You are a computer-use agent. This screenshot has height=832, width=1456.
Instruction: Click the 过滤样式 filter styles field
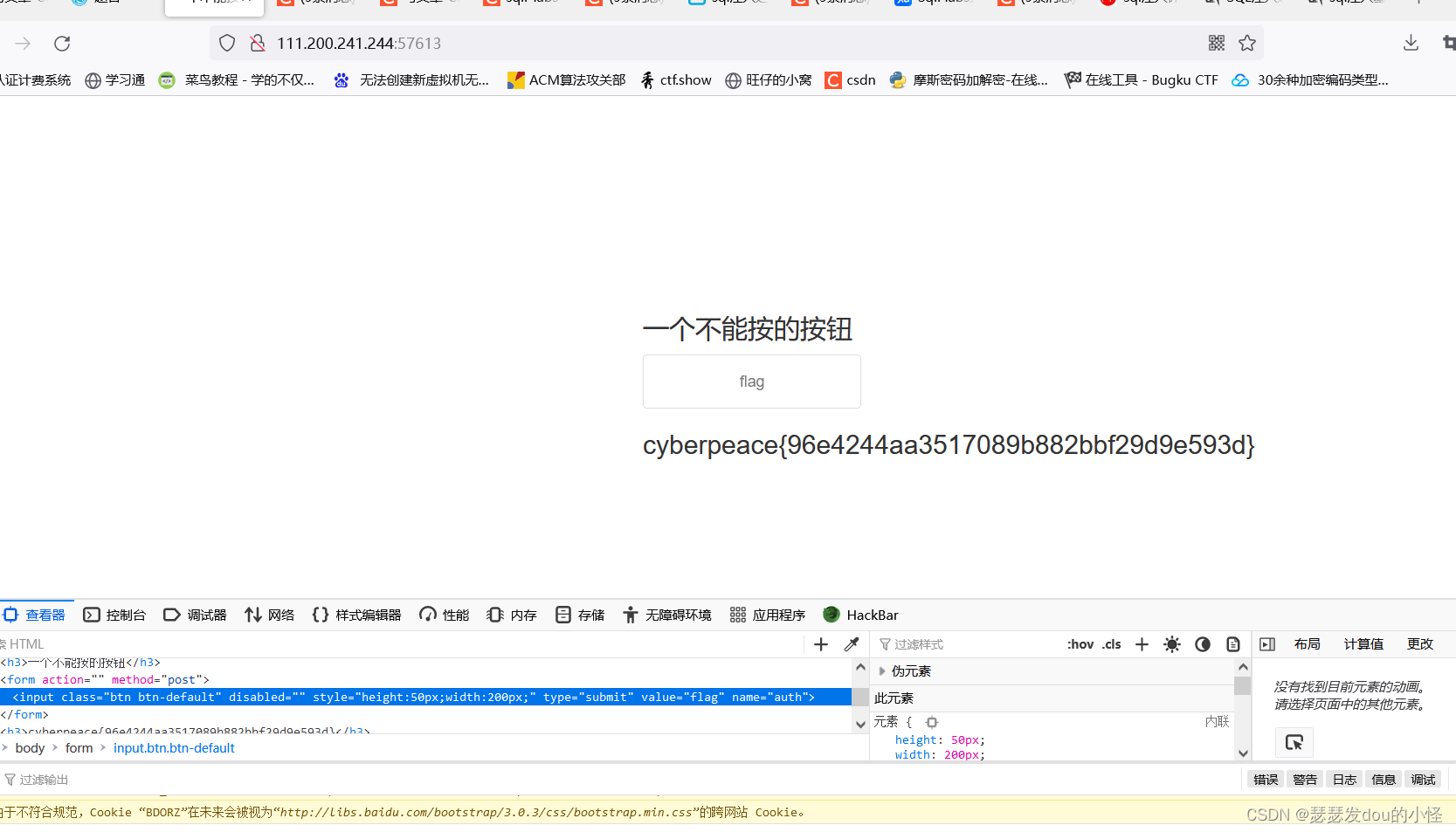(x=965, y=644)
